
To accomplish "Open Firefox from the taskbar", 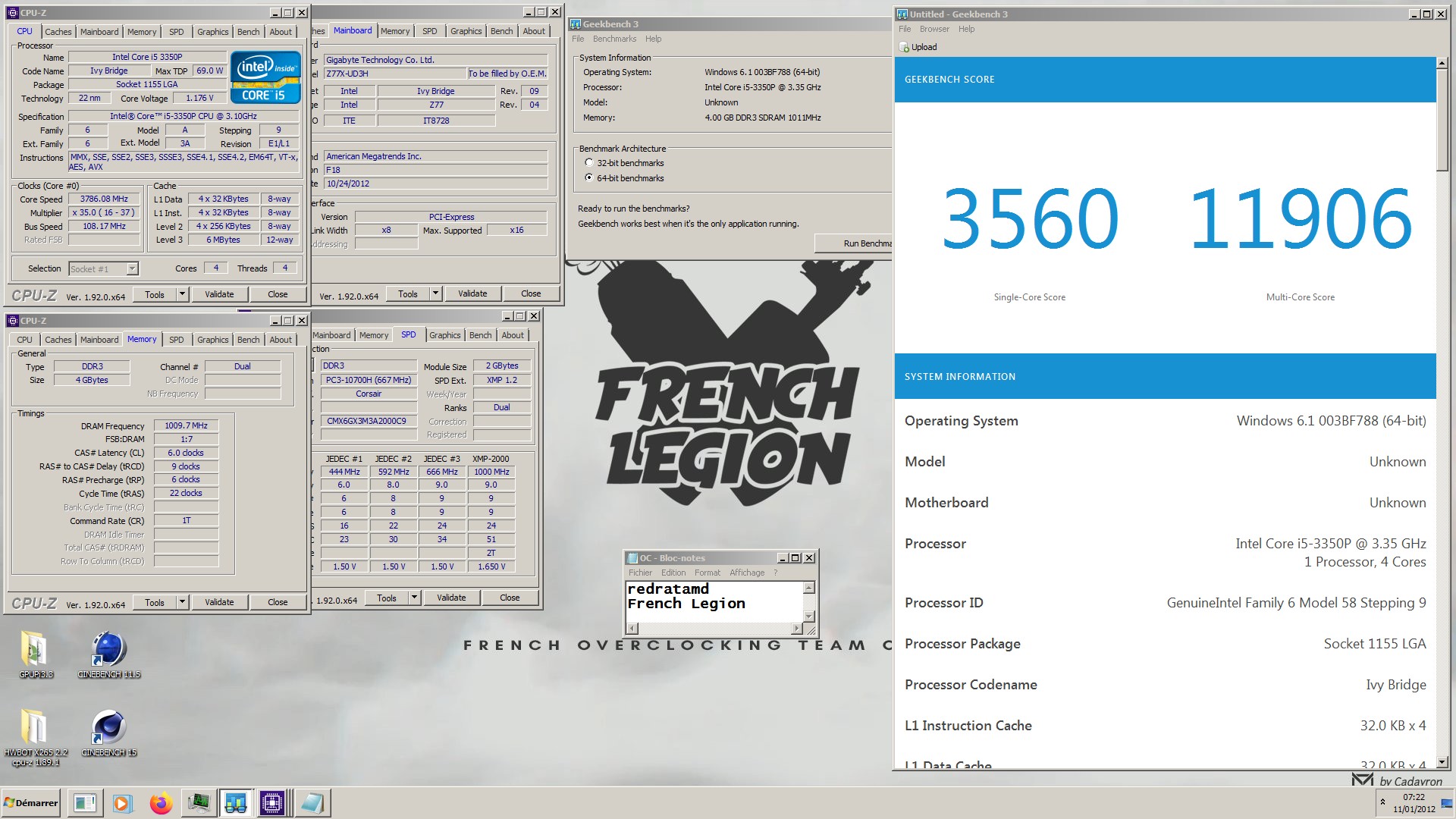I will pyautogui.click(x=161, y=803).
